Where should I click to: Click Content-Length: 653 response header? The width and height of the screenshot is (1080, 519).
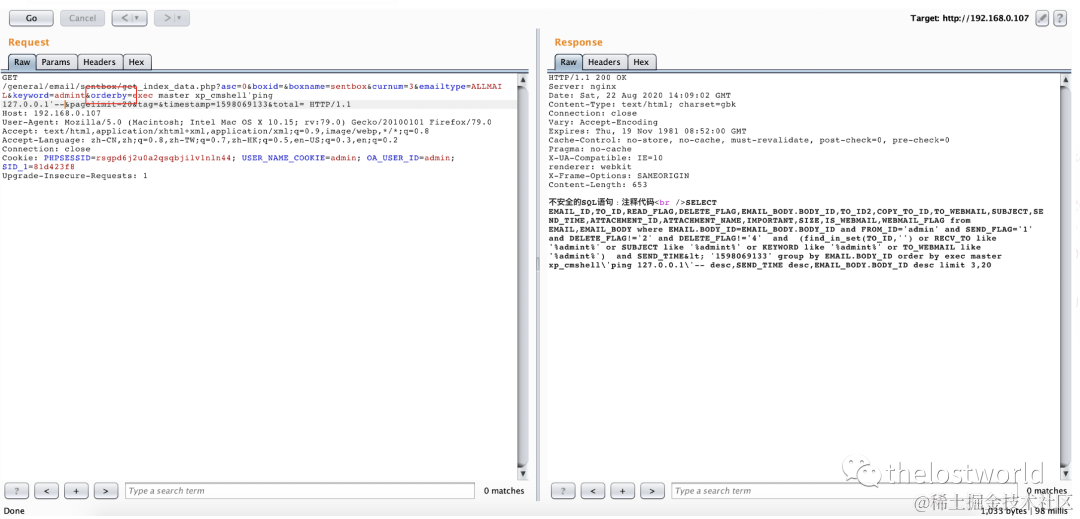tap(598, 184)
